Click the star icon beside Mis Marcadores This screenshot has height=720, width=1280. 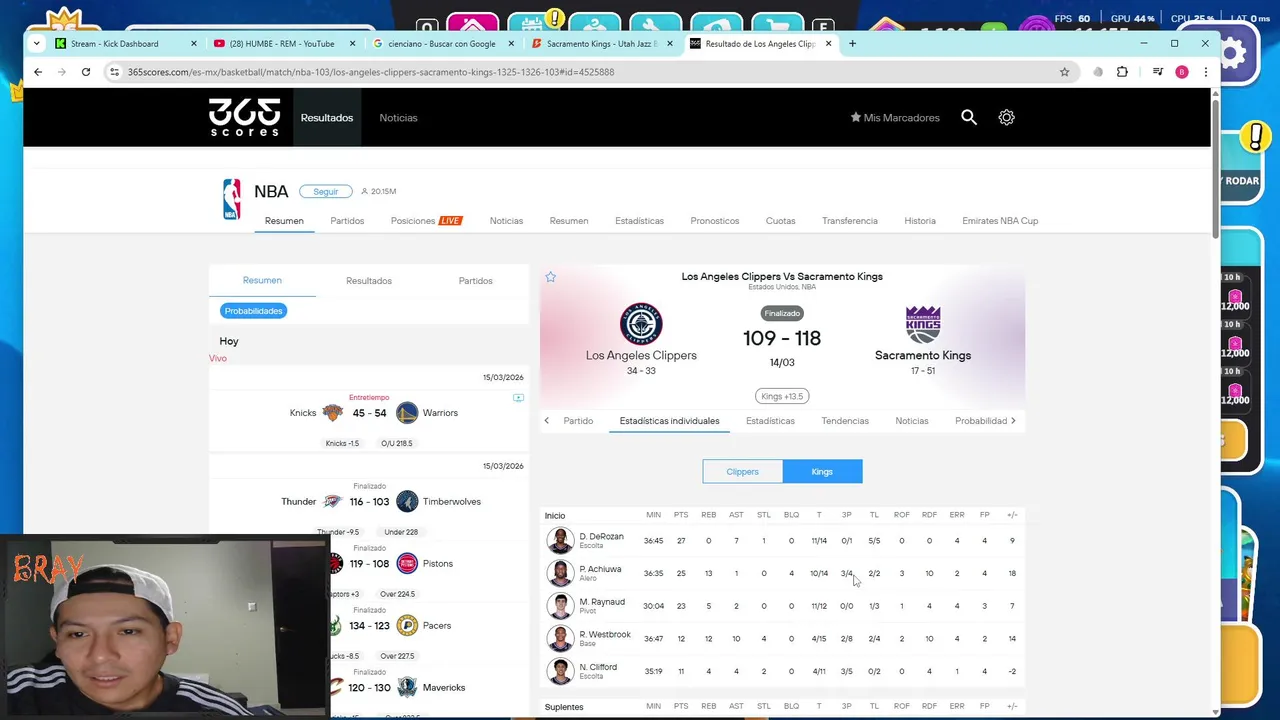tap(855, 117)
